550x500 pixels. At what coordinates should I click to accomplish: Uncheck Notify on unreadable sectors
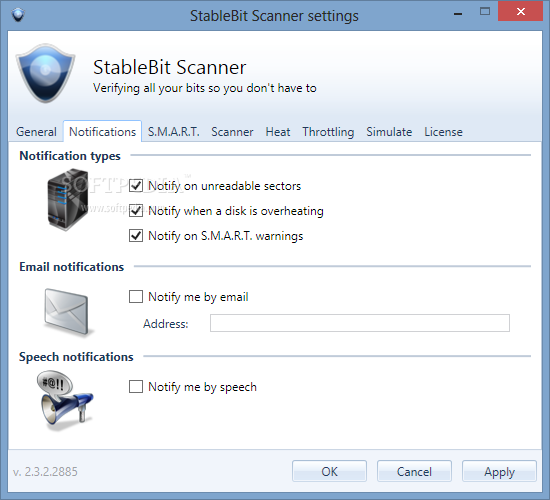(x=136, y=186)
